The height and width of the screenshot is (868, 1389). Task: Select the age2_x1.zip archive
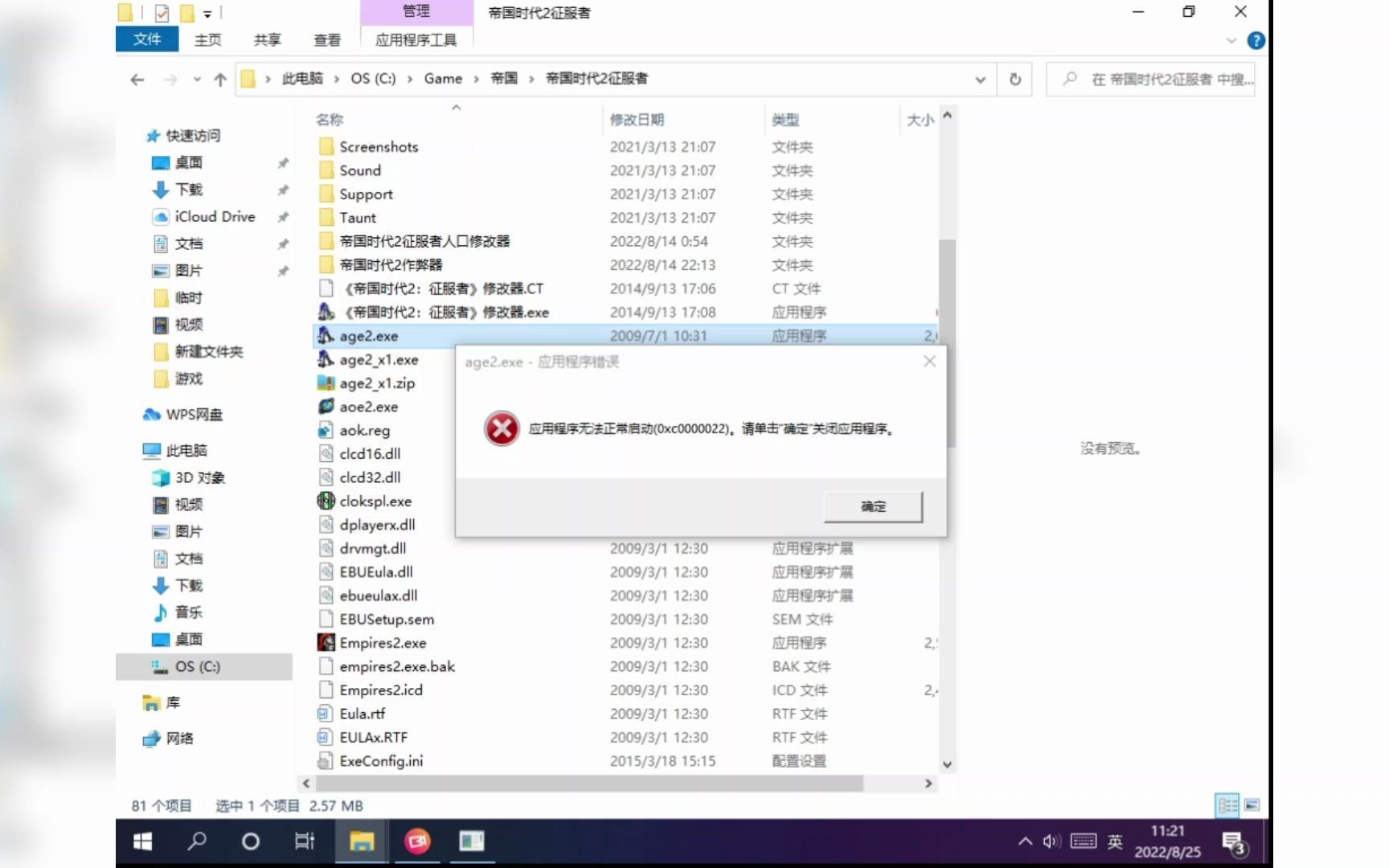click(376, 383)
